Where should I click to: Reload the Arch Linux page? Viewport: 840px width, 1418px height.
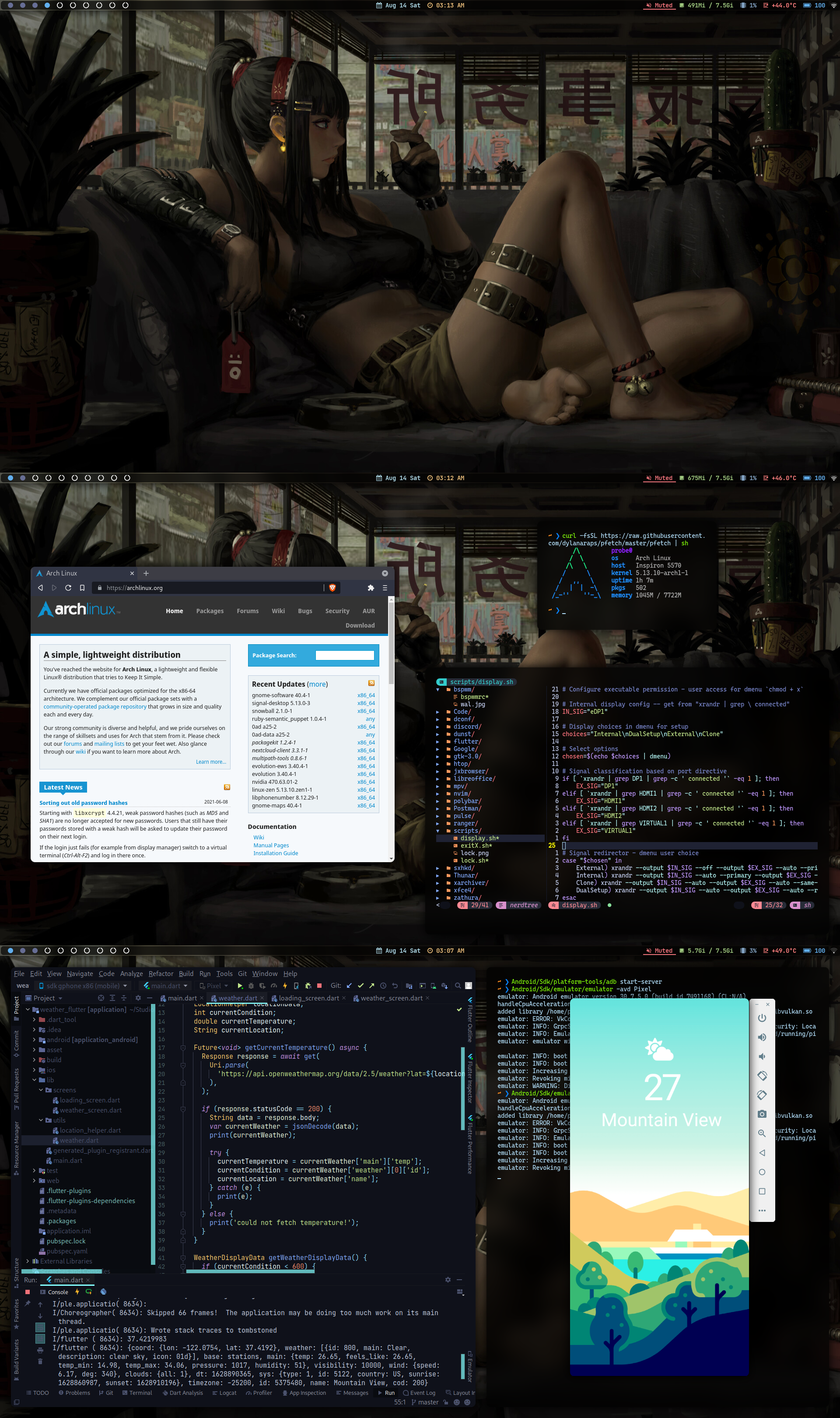tap(68, 588)
